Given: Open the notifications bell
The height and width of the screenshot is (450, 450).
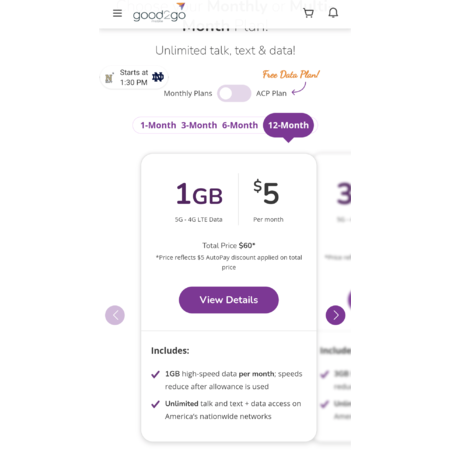Looking at the screenshot, I should pos(333,13).
